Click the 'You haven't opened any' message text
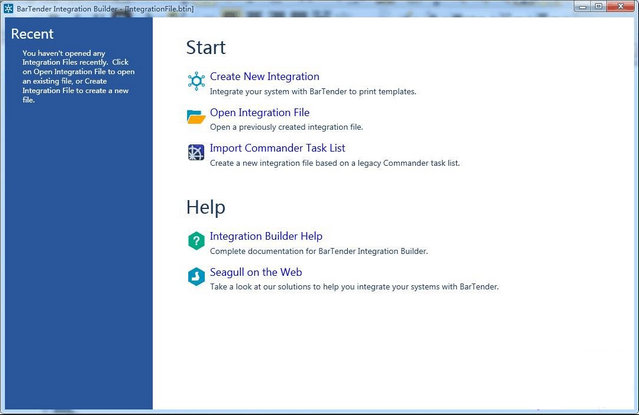This screenshot has height=415, width=639. (x=78, y=76)
